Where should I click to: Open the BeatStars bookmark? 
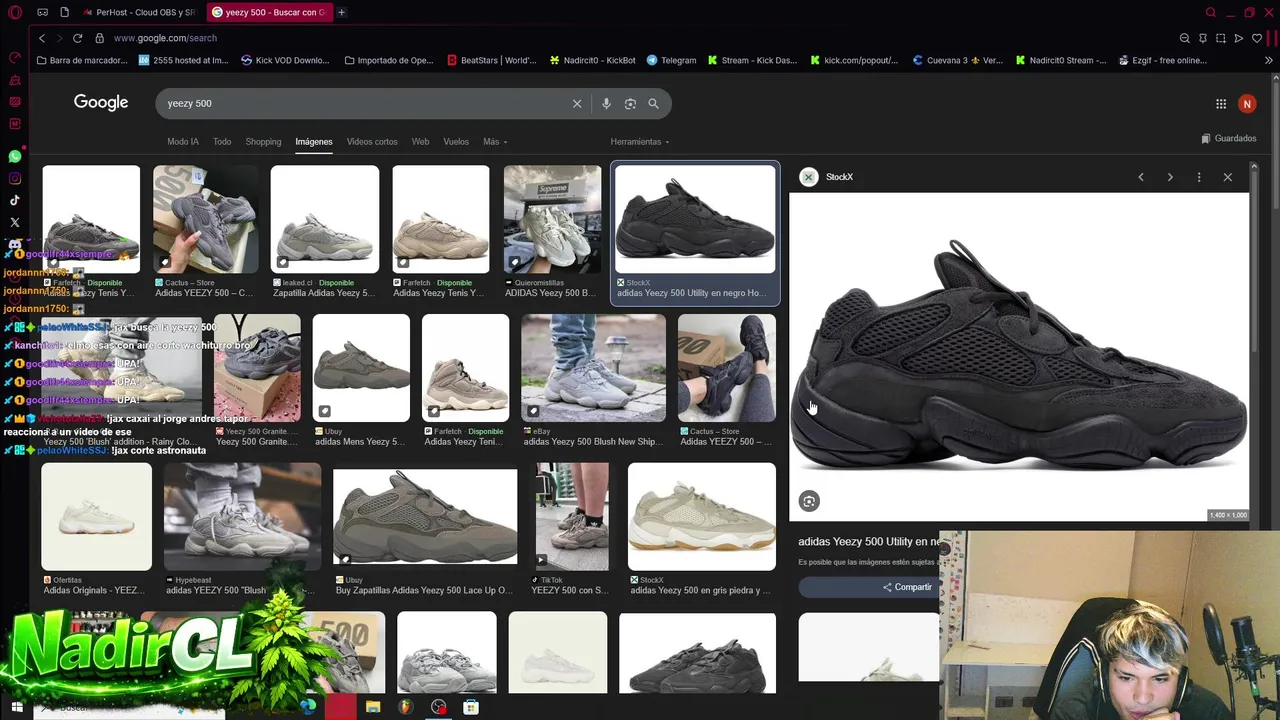click(492, 60)
